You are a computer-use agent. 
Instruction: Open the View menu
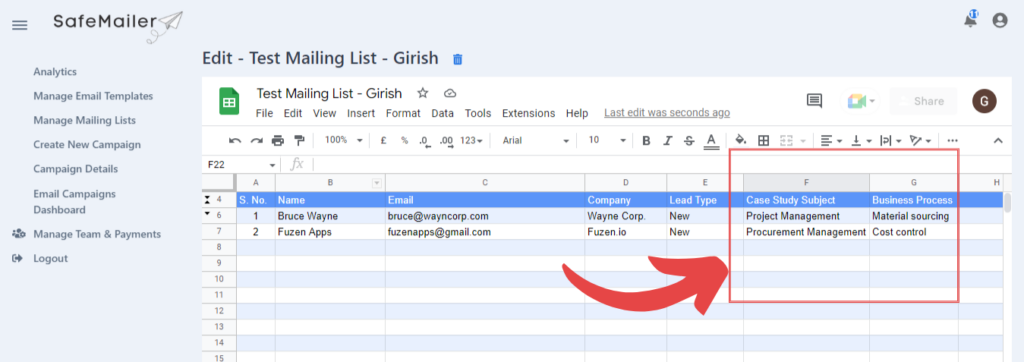[x=325, y=113]
